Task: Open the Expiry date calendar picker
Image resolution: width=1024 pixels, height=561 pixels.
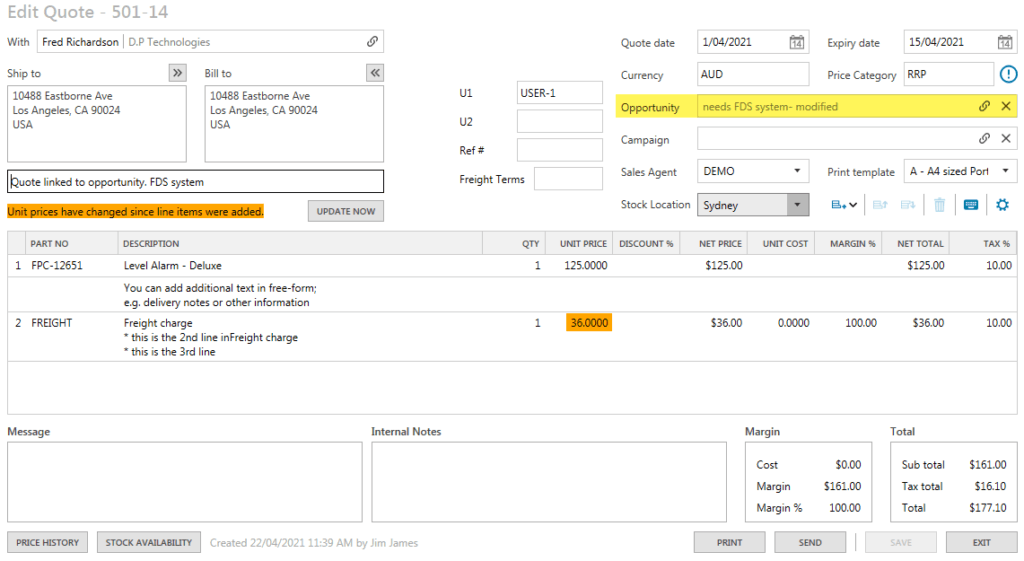Action: tap(1005, 42)
